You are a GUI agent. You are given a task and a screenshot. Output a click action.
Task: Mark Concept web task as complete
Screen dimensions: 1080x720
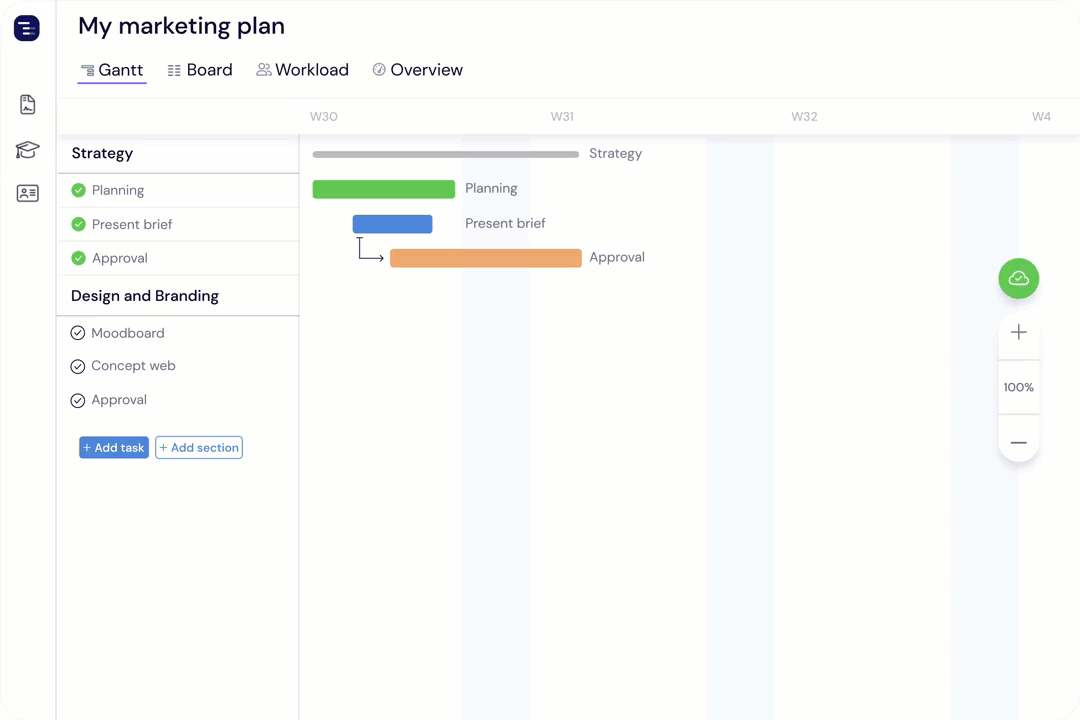click(x=78, y=367)
